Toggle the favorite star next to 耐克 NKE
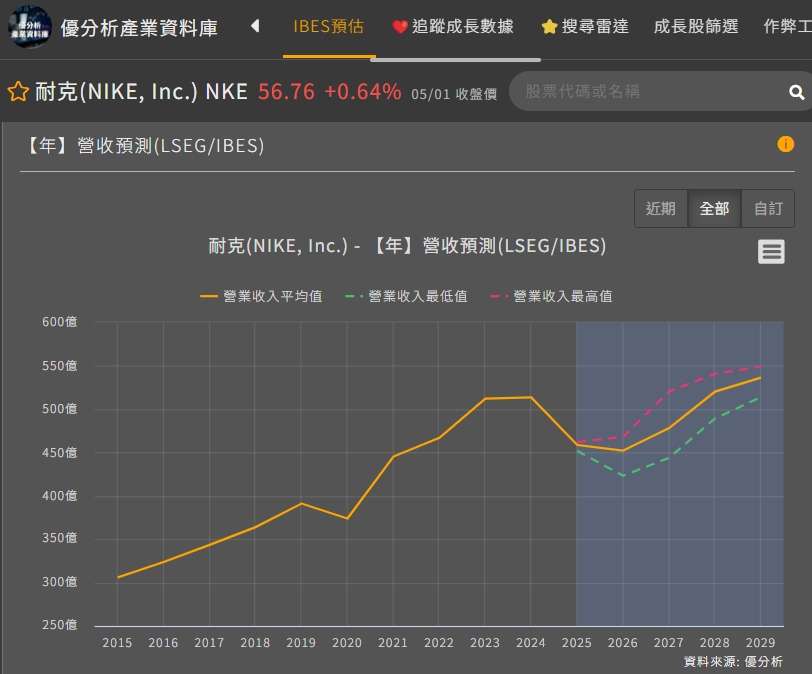Screen dimensions: 812x674 pyautogui.click(x=18, y=92)
